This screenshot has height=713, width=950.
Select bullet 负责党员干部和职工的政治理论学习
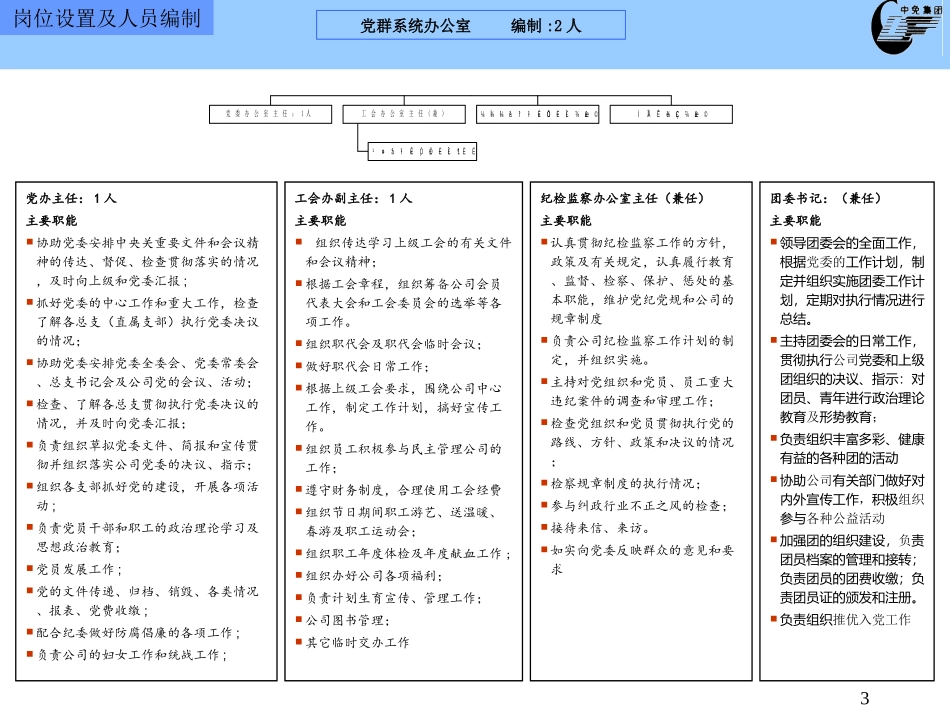point(143,537)
